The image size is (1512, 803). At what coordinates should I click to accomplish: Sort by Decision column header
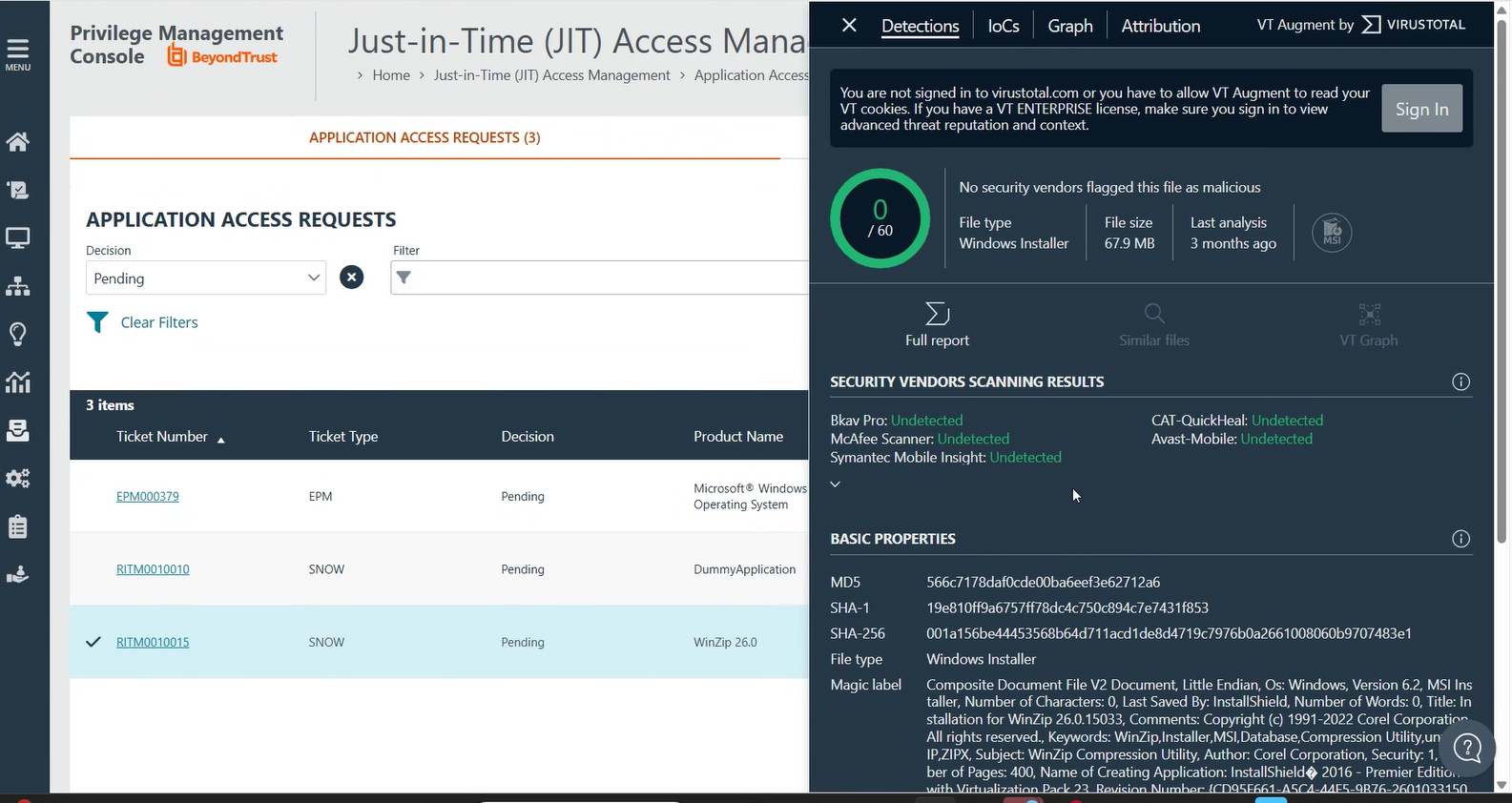pos(528,436)
